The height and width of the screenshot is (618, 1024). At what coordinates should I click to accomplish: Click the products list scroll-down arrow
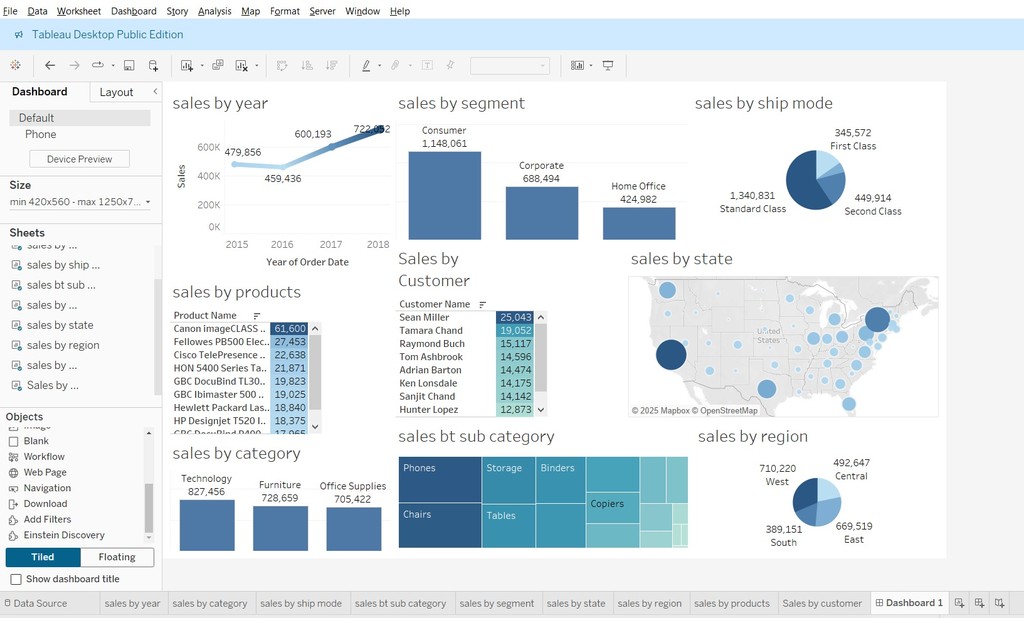pos(315,427)
